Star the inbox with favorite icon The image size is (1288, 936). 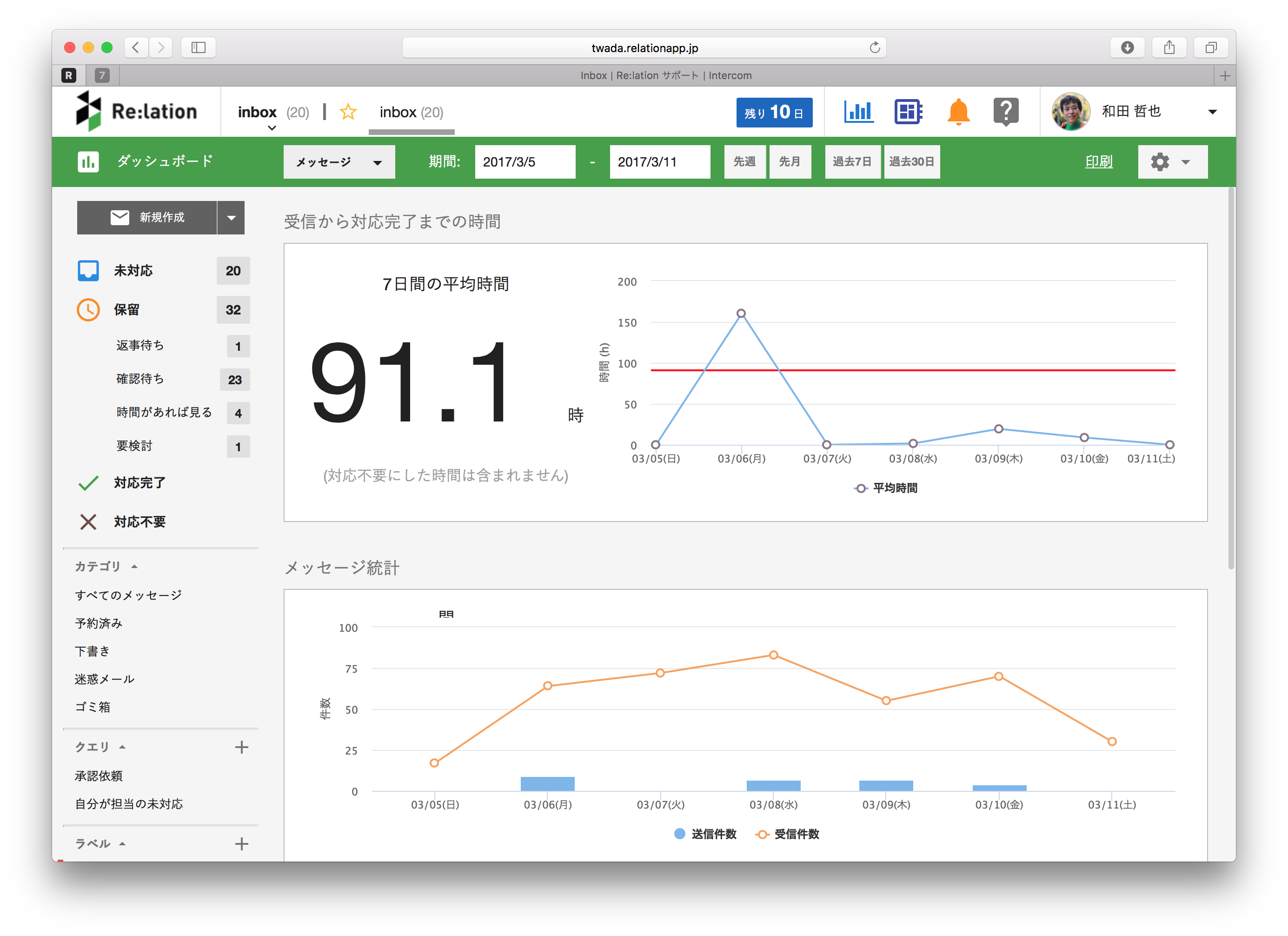347,112
